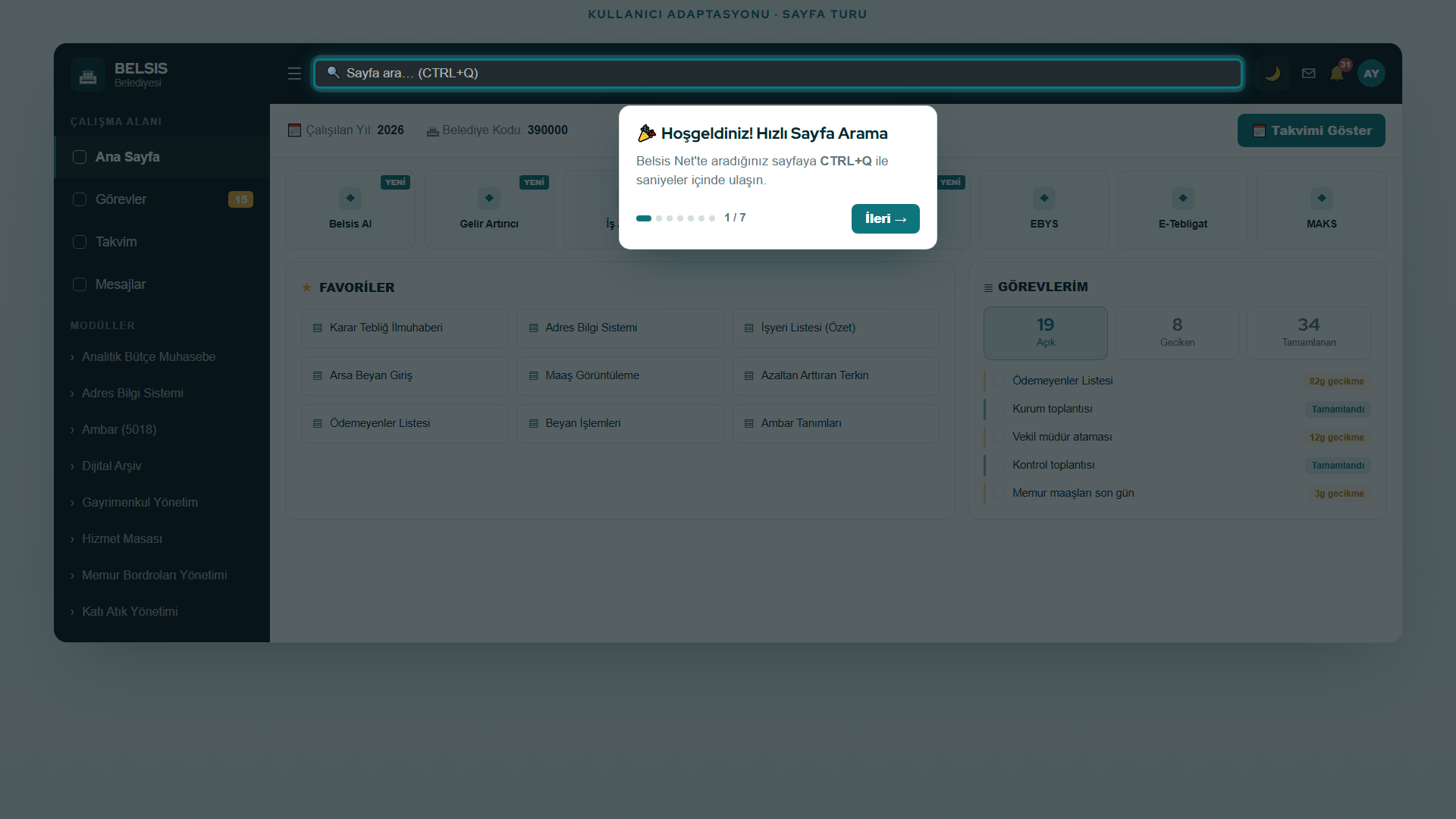Open the mail envelope icon

tap(1308, 74)
